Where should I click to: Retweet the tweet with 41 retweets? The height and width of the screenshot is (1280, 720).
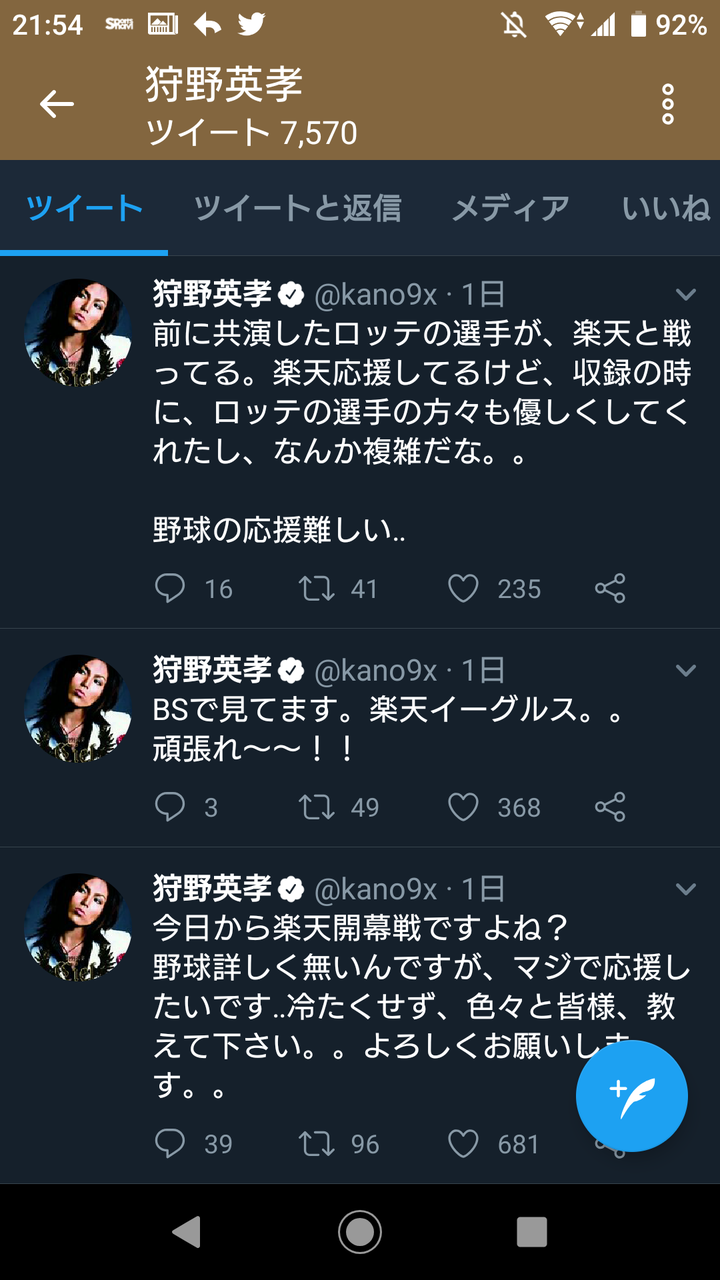pyautogui.click(x=317, y=588)
